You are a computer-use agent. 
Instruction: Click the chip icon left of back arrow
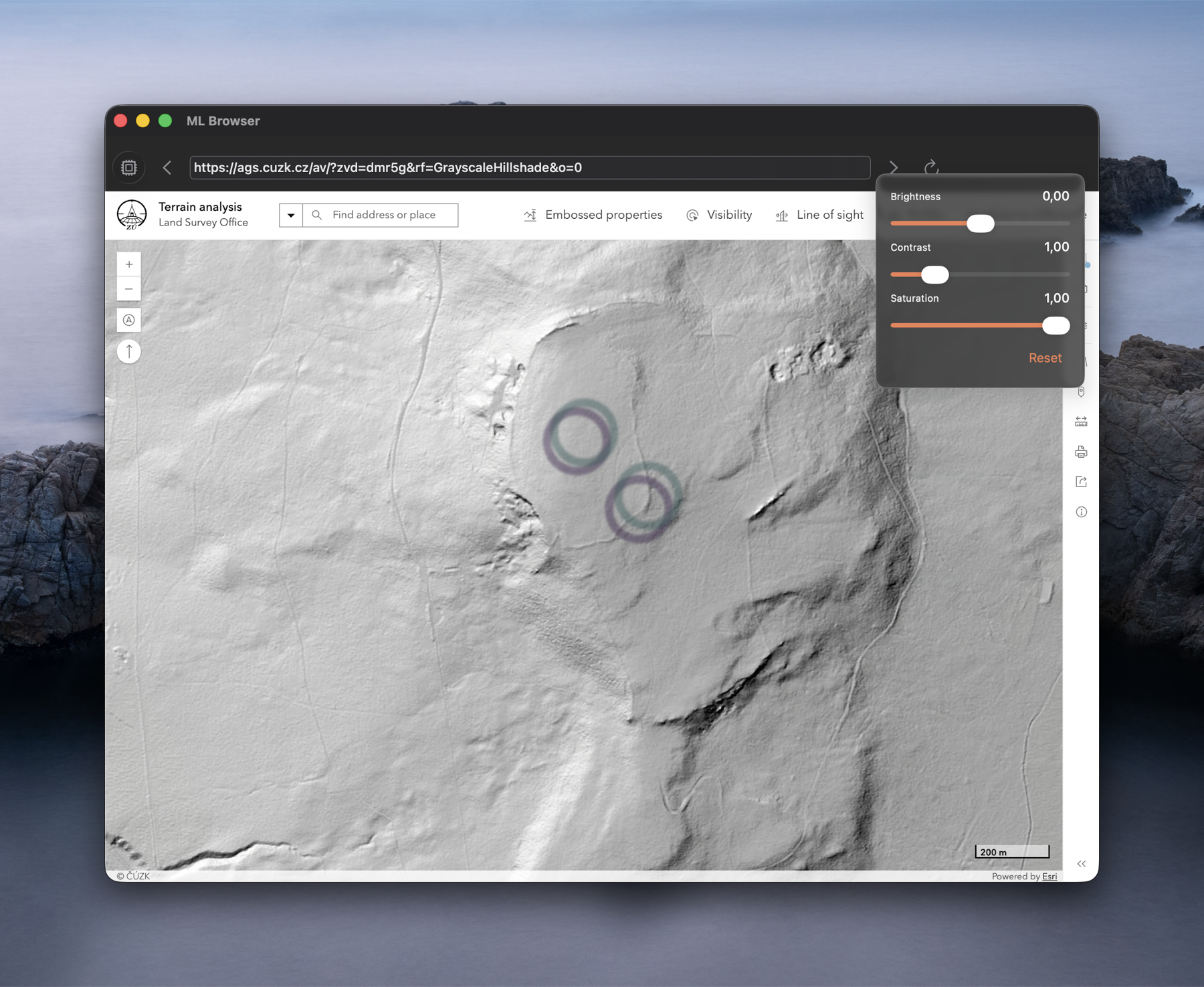coord(129,167)
